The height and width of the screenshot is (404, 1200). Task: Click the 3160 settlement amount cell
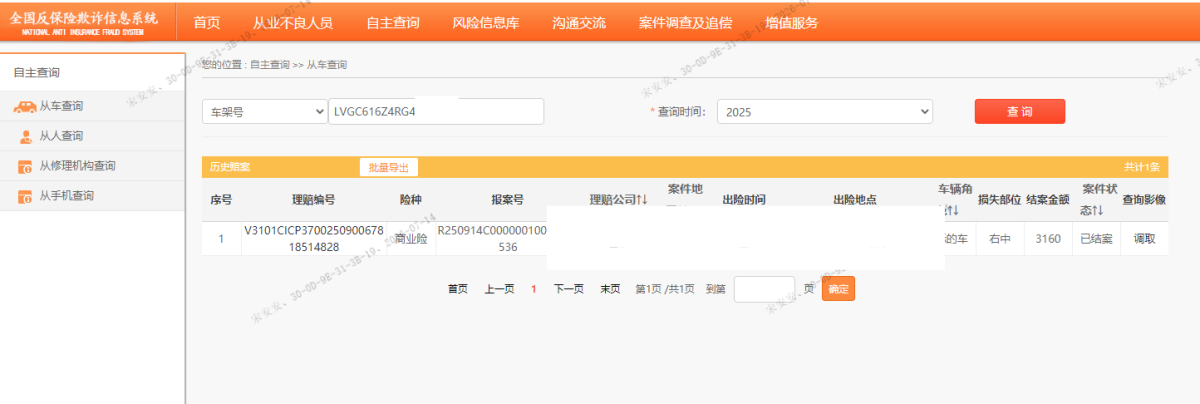pyautogui.click(x=1048, y=238)
